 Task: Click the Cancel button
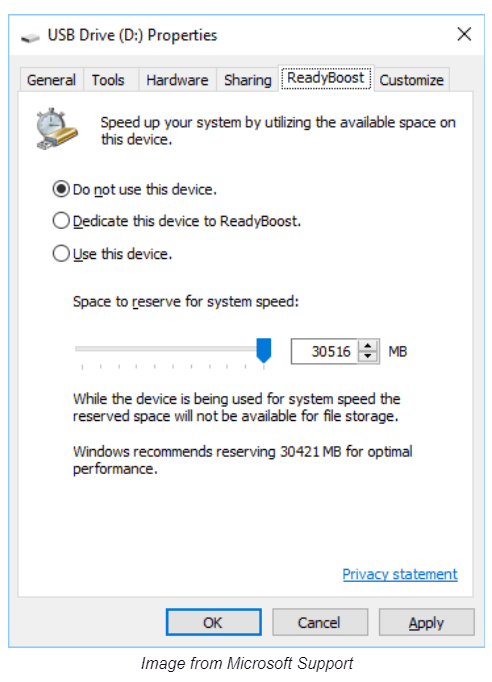320,622
